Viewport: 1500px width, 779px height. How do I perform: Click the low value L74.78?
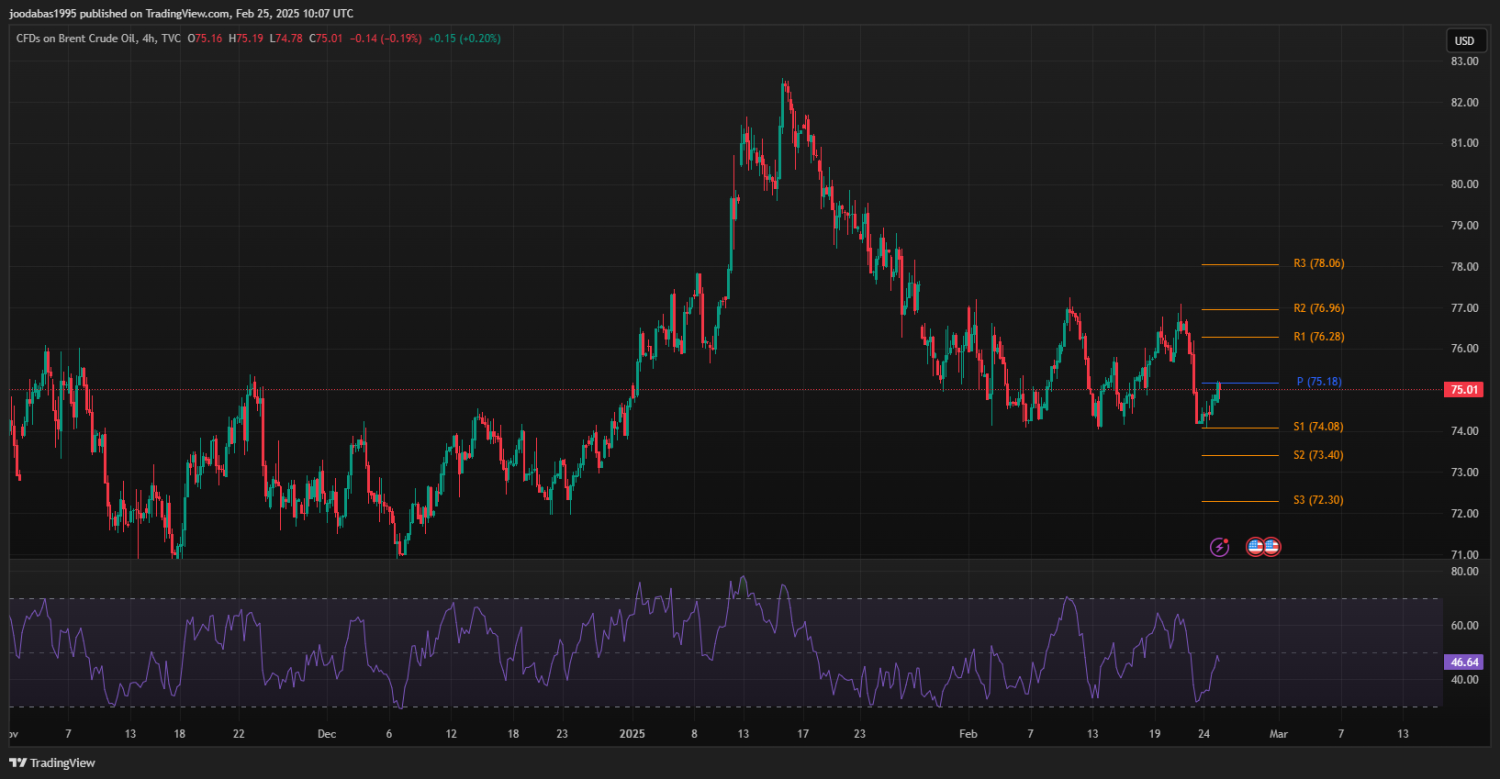(286, 39)
